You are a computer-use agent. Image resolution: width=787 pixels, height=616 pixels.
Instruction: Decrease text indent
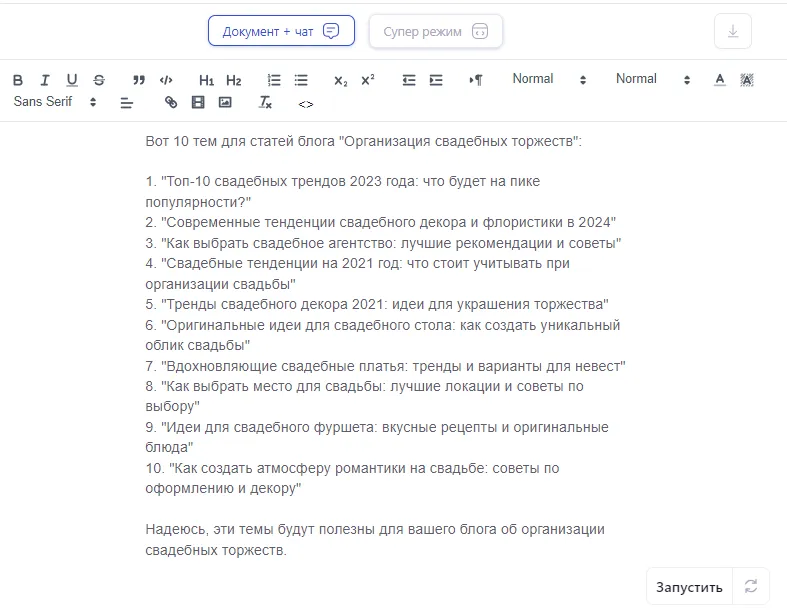[x=409, y=80]
